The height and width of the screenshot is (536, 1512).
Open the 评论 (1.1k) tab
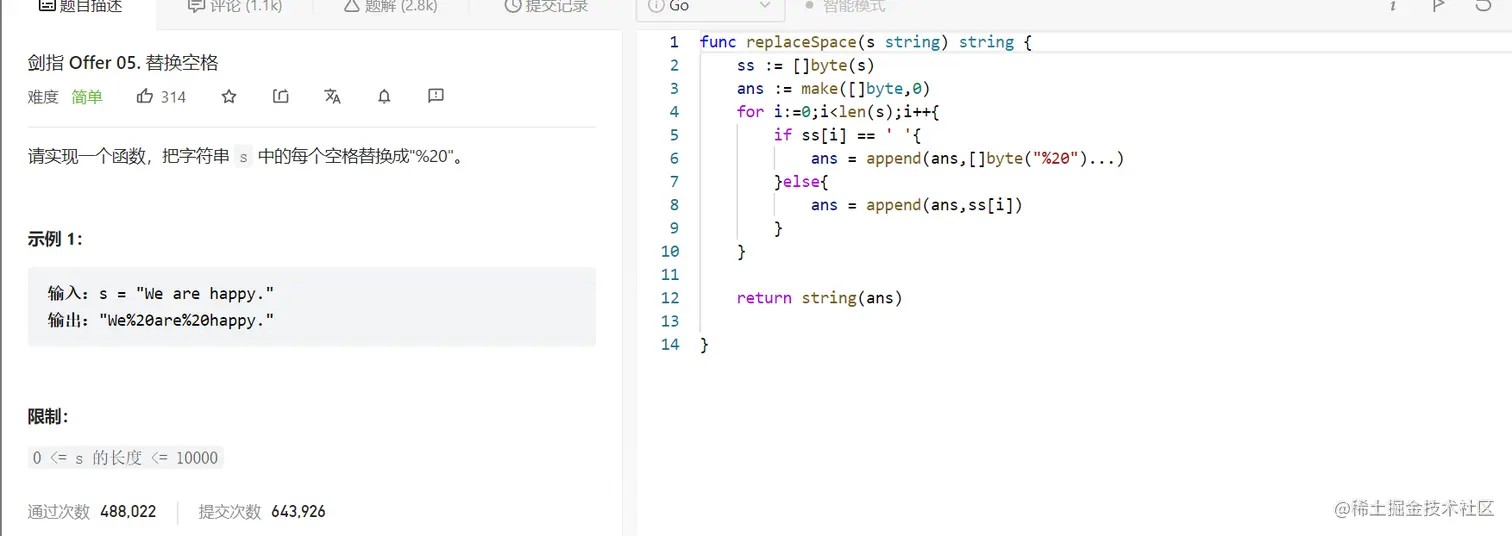click(x=234, y=6)
